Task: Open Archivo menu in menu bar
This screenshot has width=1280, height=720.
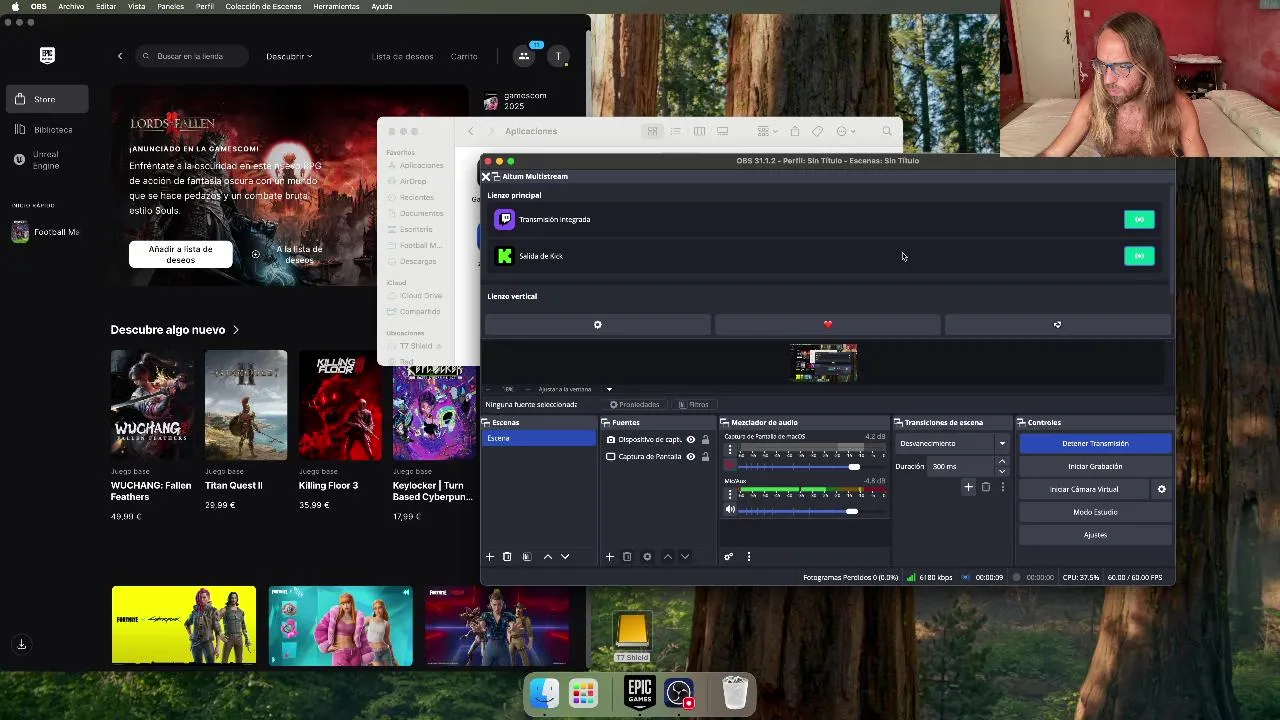Action: 71,6
